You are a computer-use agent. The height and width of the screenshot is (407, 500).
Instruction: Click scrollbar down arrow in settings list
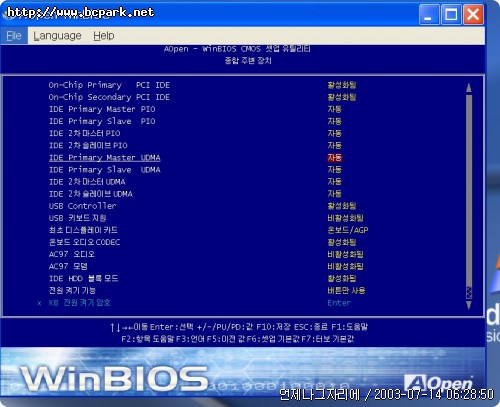(x=469, y=305)
